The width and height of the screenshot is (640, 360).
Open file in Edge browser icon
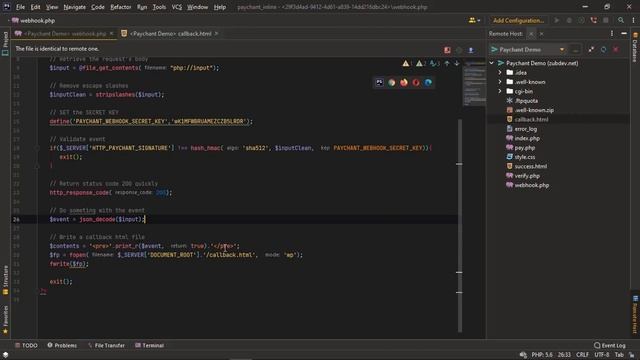point(428,82)
